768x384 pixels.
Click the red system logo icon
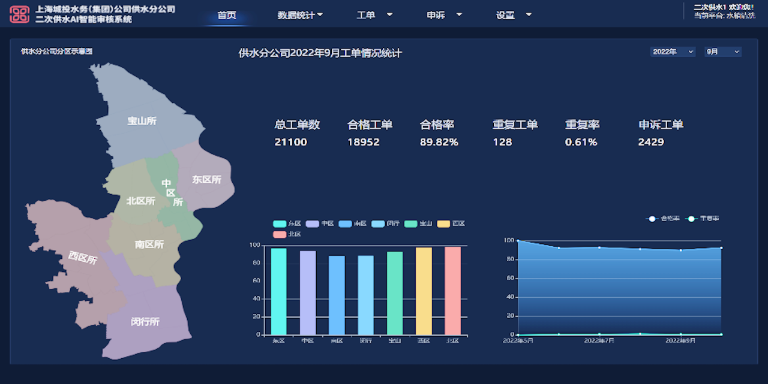(x=20, y=14)
